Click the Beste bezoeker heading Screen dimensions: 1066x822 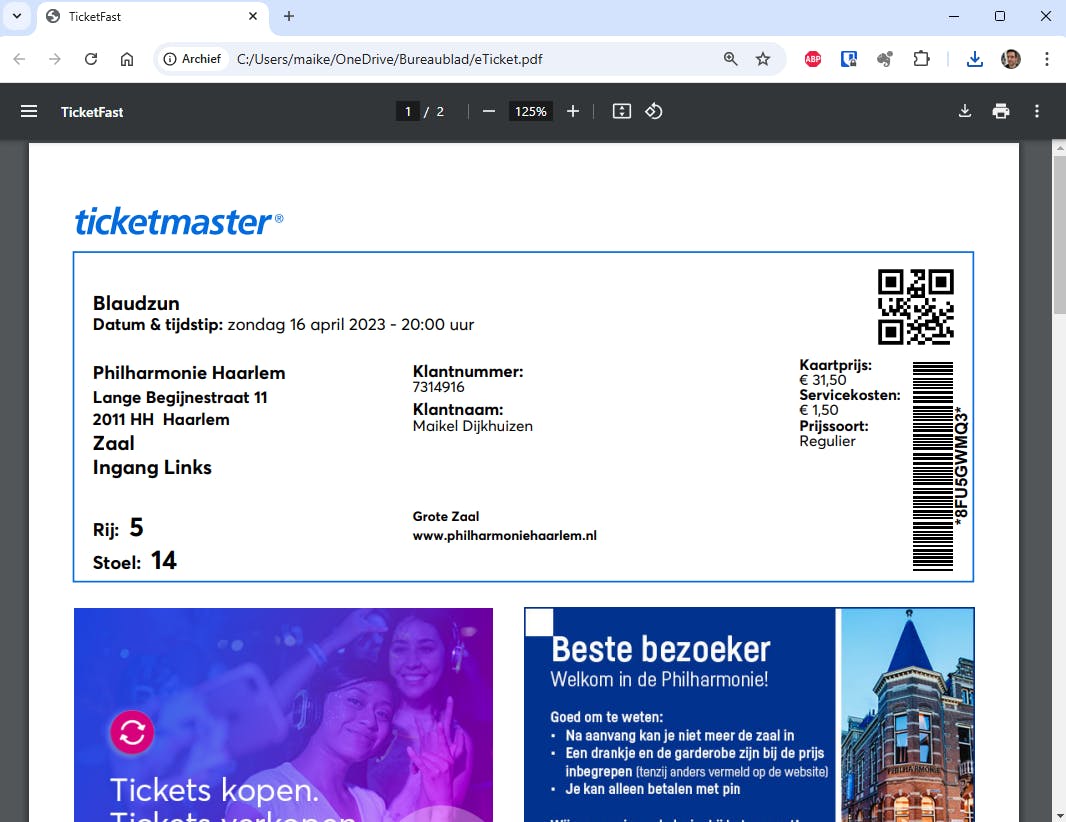661,649
